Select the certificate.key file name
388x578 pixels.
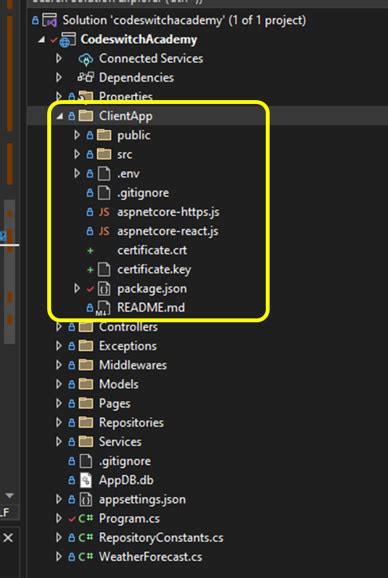point(154,269)
